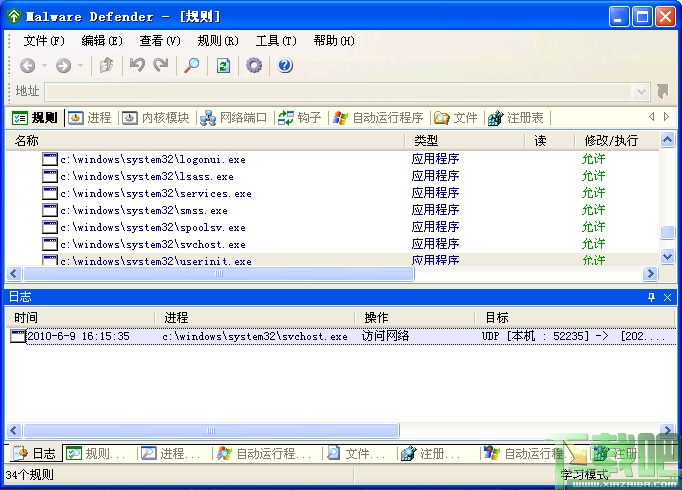Image resolution: width=682 pixels, height=490 pixels.
Task: Click the rules list scroll up arrow
Action: pyautogui.click(x=667, y=140)
